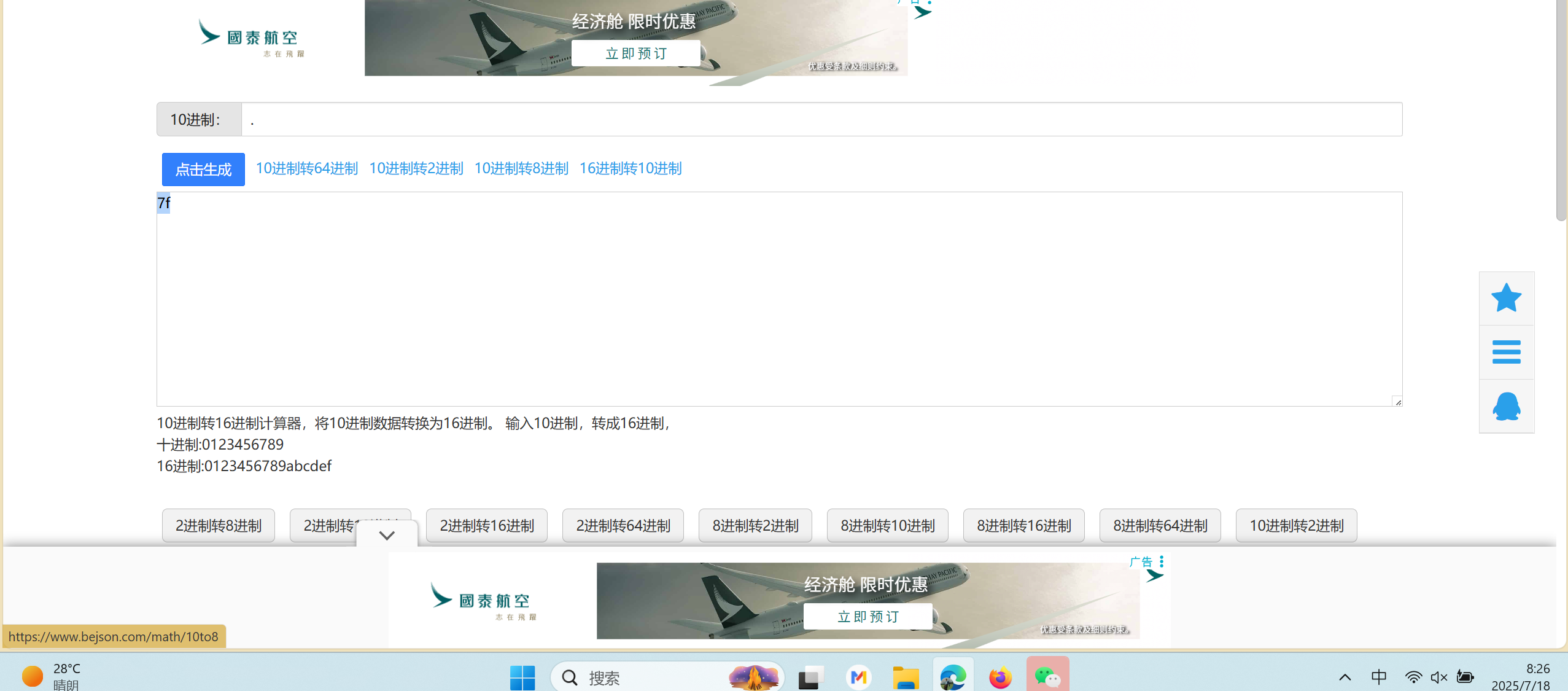This screenshot has width=1568, height=691.
Task: Launch Firefox from the taskbar
Action: tap(999, 677)
